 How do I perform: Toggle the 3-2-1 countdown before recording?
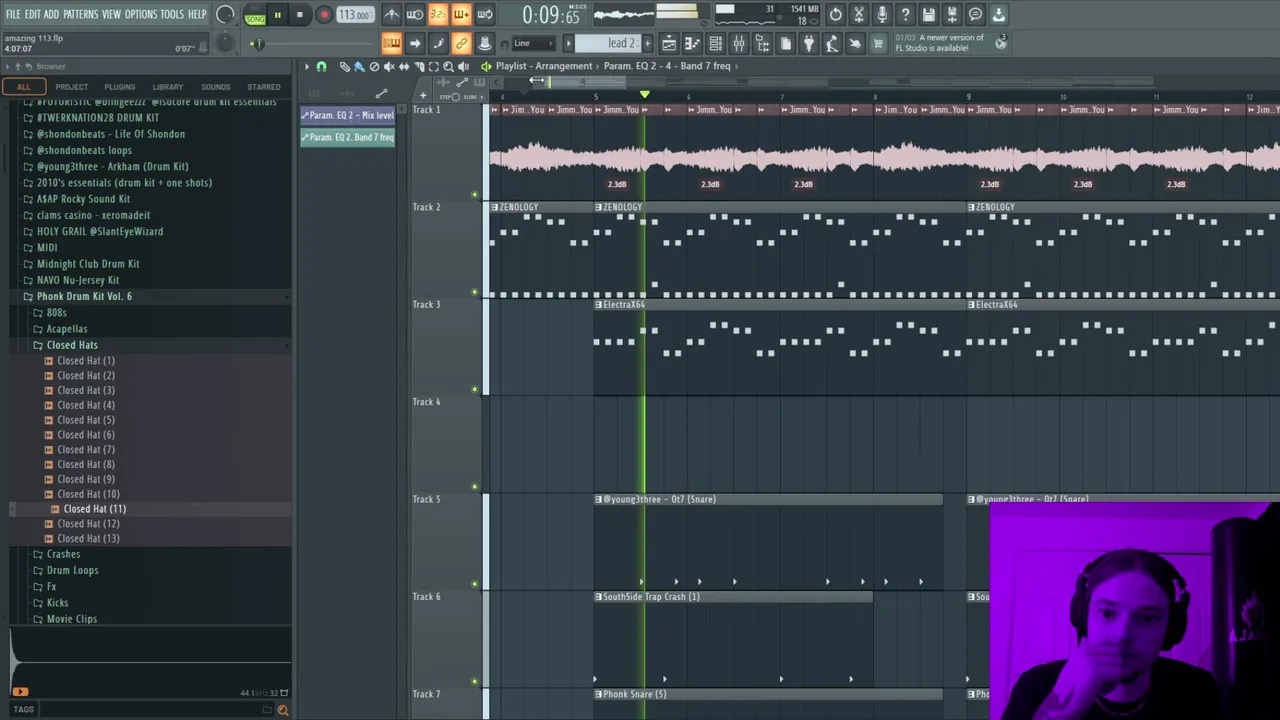(x=438, y=15)
